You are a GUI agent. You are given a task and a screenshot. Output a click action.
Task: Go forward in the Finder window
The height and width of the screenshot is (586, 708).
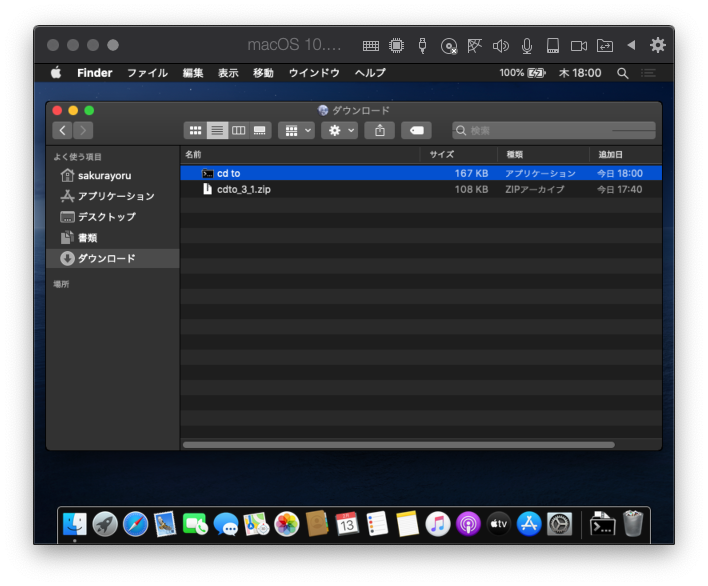pos(83,130)
